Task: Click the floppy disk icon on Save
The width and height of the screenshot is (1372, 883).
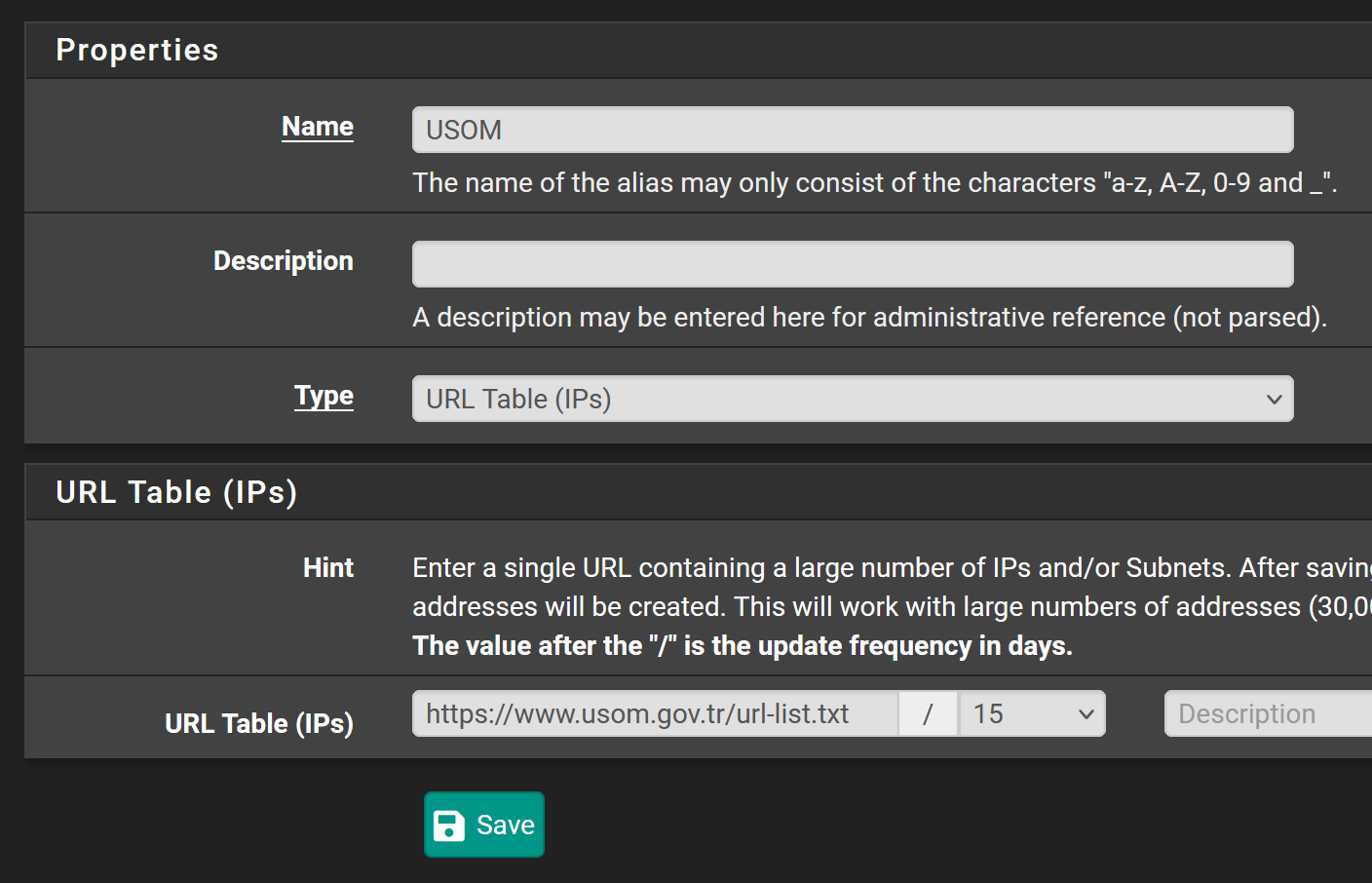Action: click(448, 825)
